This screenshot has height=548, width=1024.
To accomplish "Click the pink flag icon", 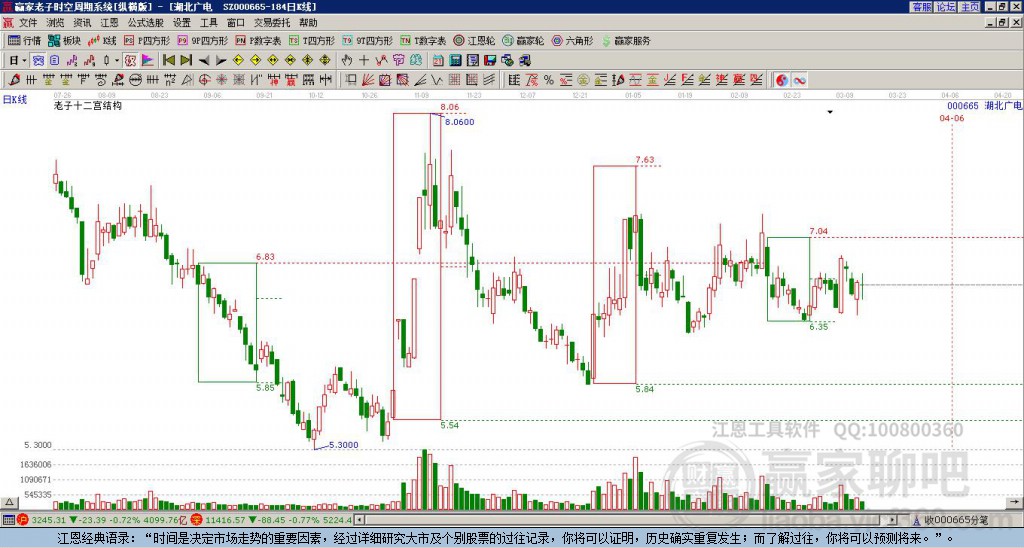I will click(148, 61).
